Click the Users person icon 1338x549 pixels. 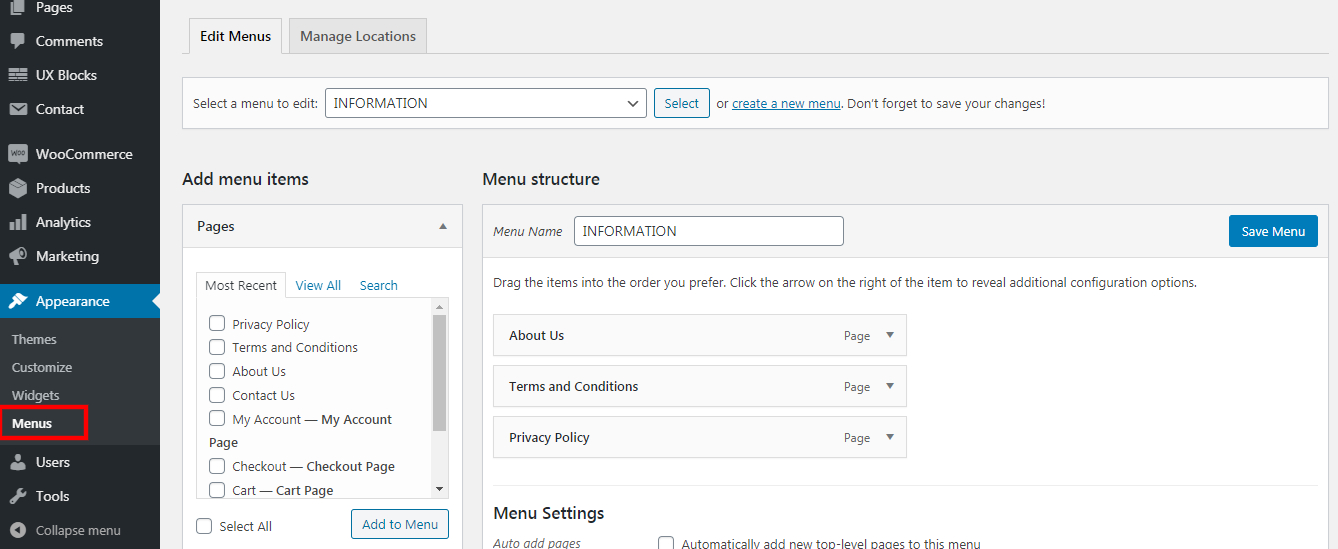coord(17,462)
